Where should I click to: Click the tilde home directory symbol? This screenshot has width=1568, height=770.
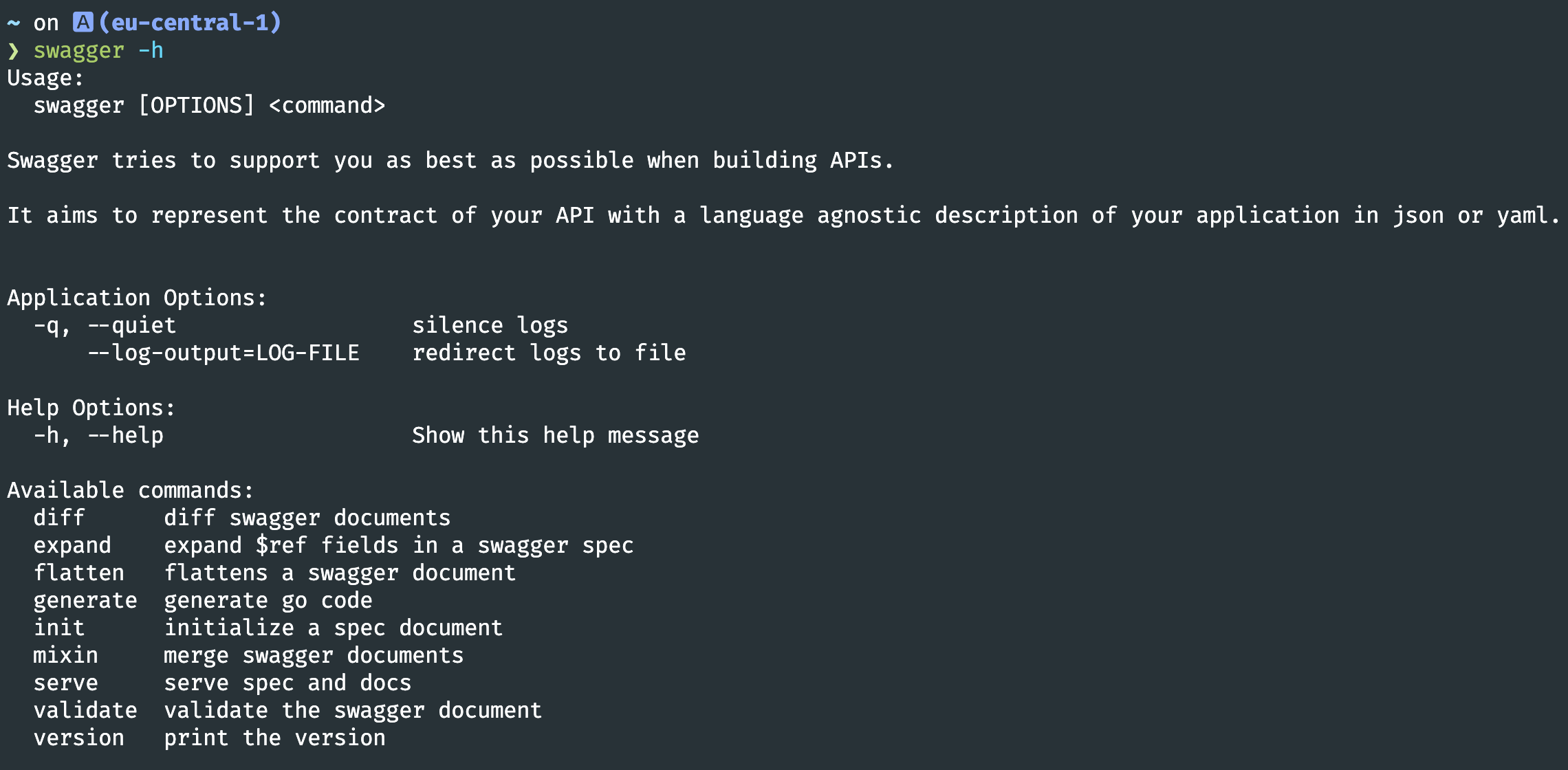point(14,23)
